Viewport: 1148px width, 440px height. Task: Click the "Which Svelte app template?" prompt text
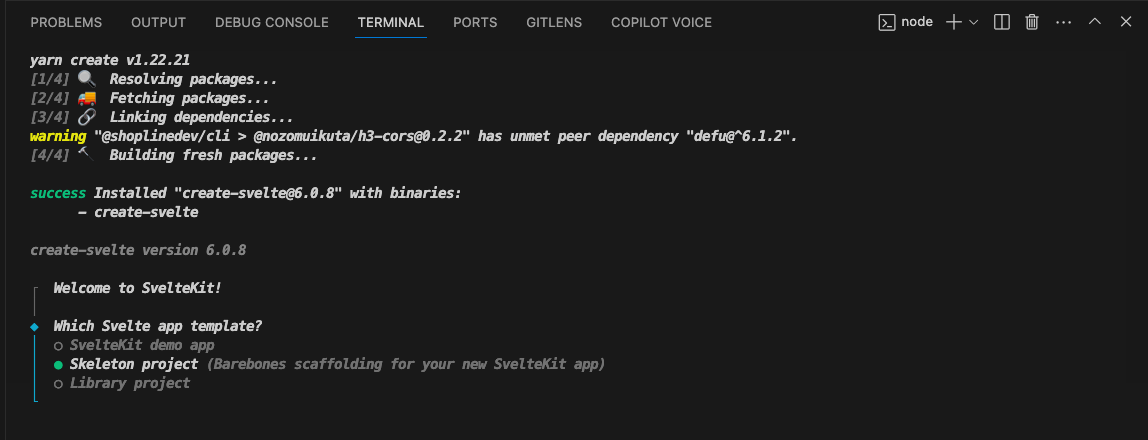tap(157, 326)
